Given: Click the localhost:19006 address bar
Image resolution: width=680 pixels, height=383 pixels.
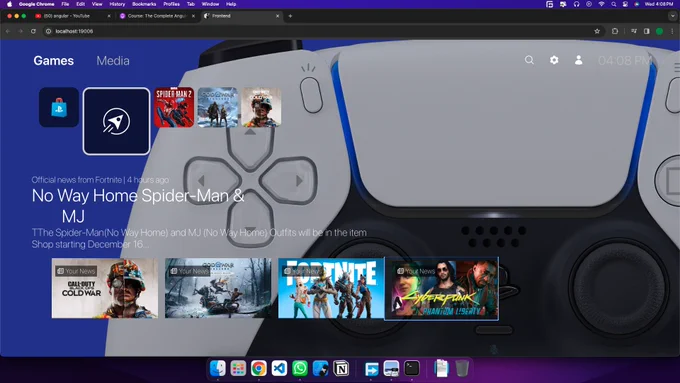Looking at the screenshot, I should click(x=321, y=31).
